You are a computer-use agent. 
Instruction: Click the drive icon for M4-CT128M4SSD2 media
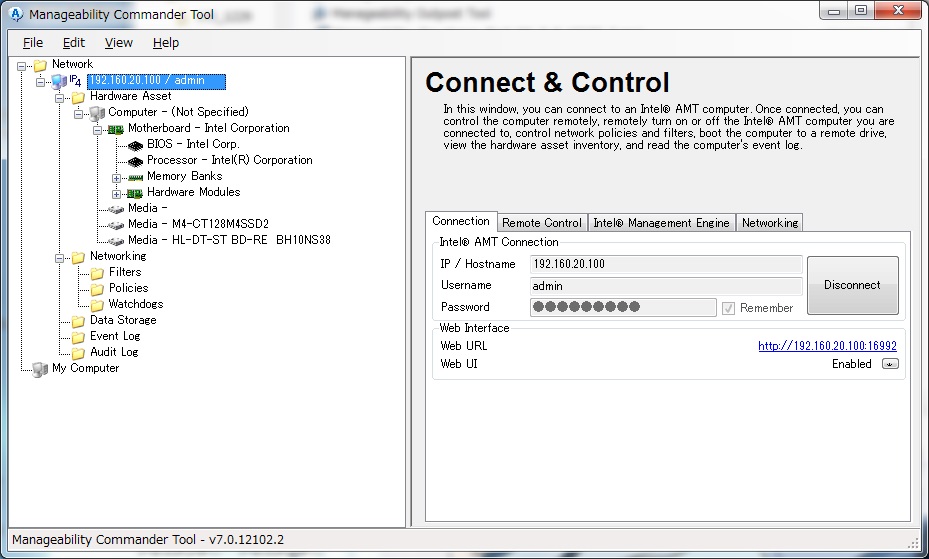click(116, 225)
